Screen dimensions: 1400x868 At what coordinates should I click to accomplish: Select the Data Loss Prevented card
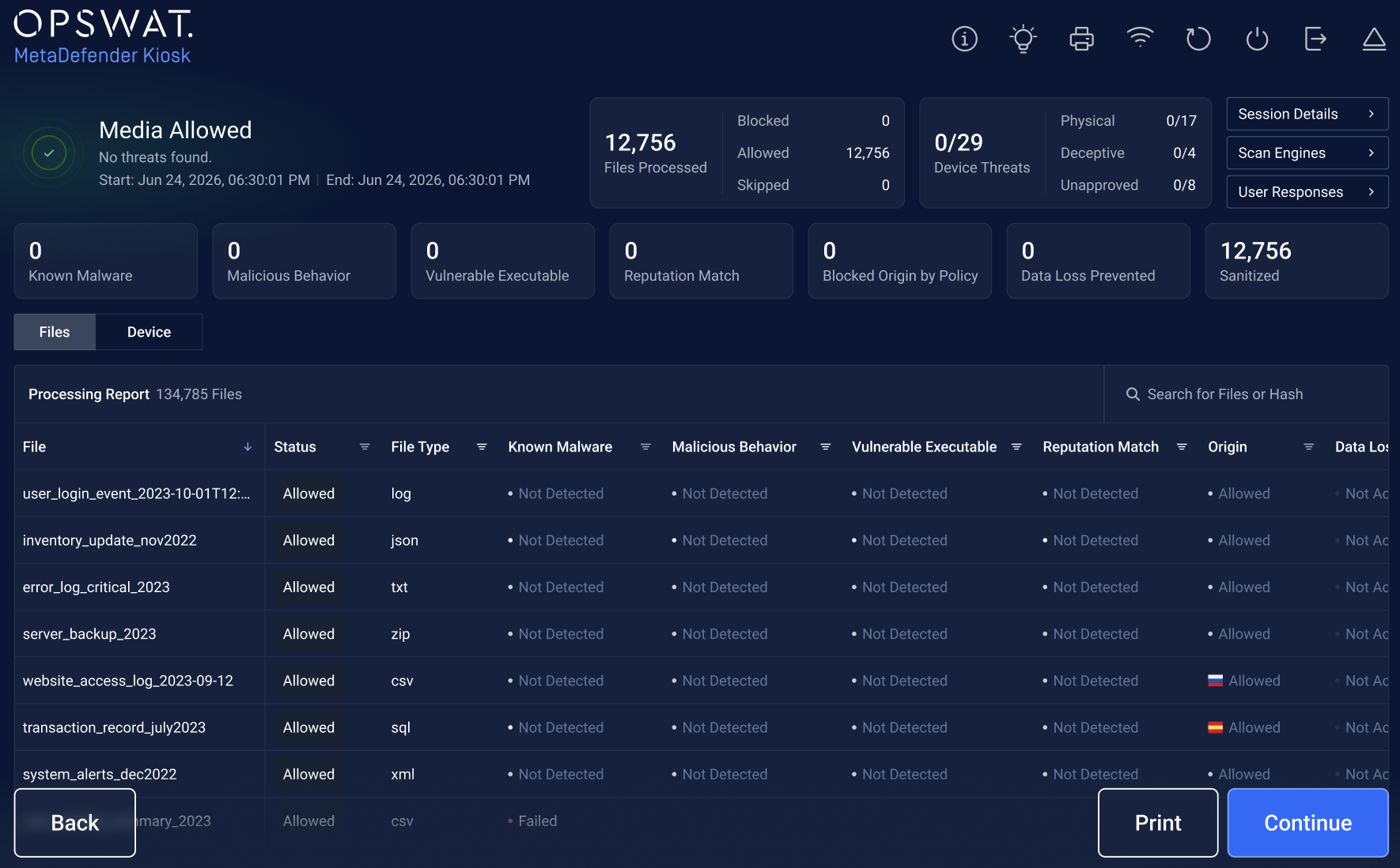(1099, 261)
